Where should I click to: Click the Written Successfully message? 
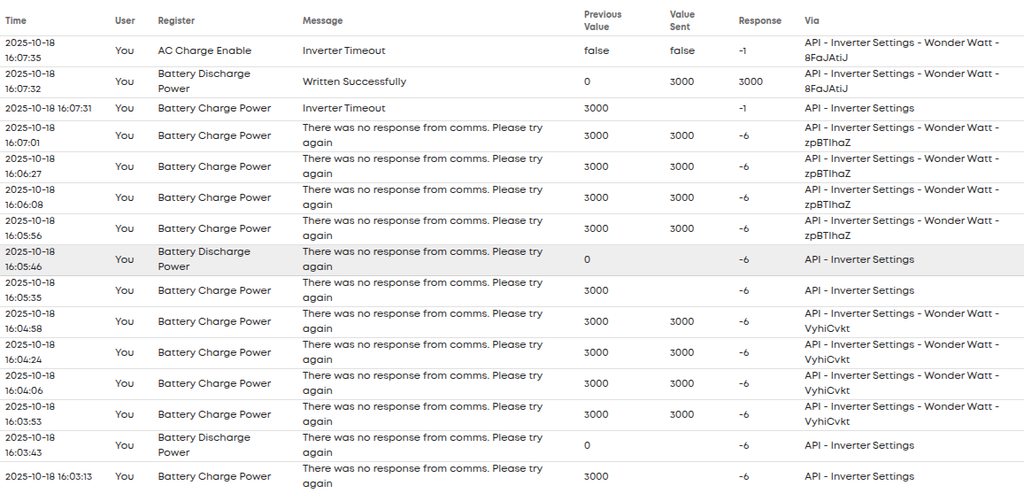tap(354, 82)
